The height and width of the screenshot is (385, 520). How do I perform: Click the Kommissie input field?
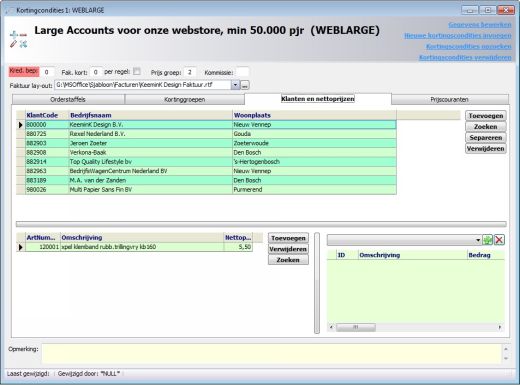pyautogui.click(x=242, y=72)
